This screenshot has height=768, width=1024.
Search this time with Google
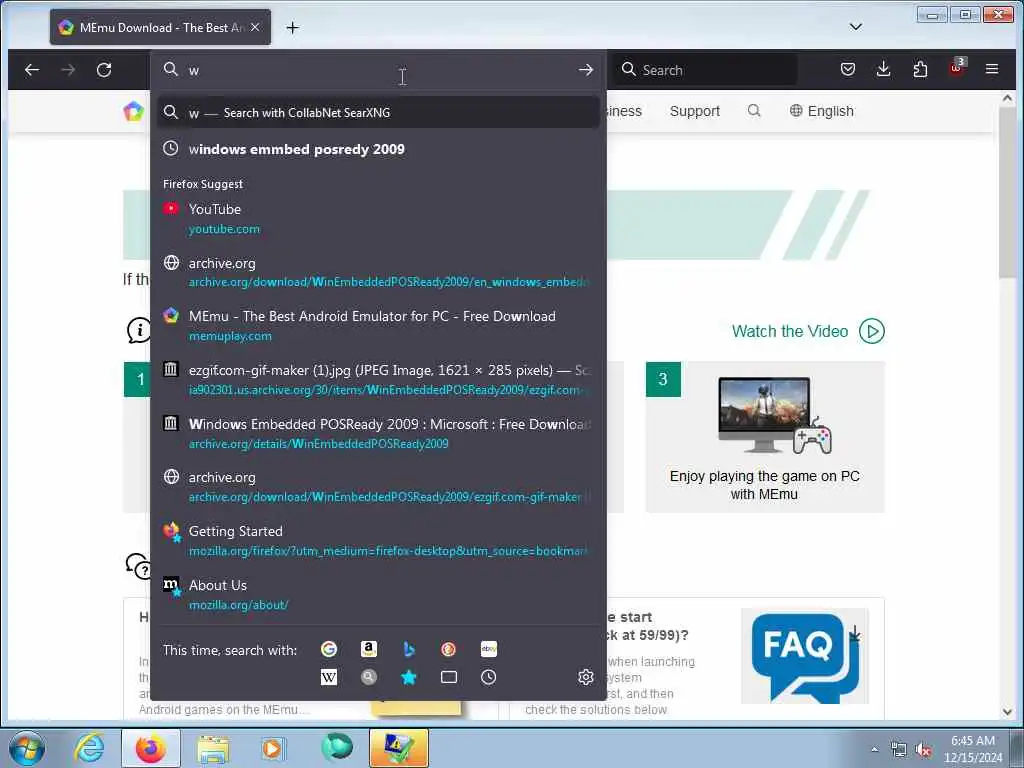(328, 649)
